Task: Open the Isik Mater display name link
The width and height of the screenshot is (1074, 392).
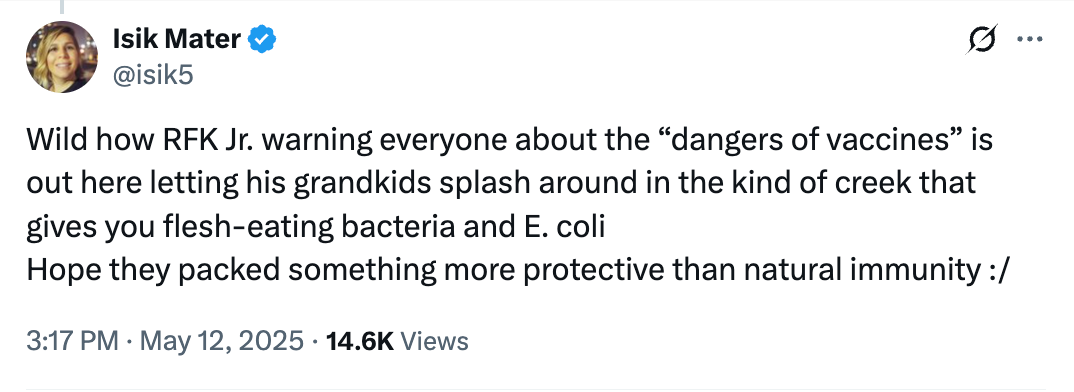Action: pos(177,39)
